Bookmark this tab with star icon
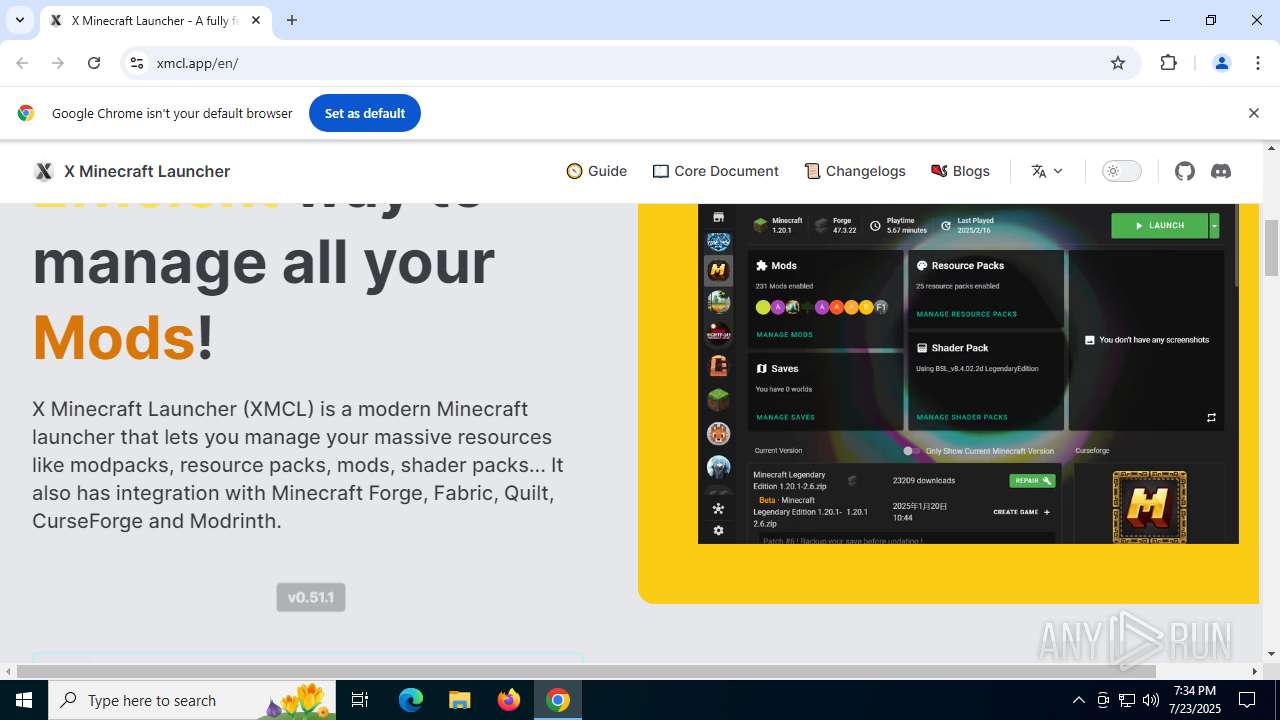The height and width of the screenshot is (720, 1280). click(x=1118, y=63)
